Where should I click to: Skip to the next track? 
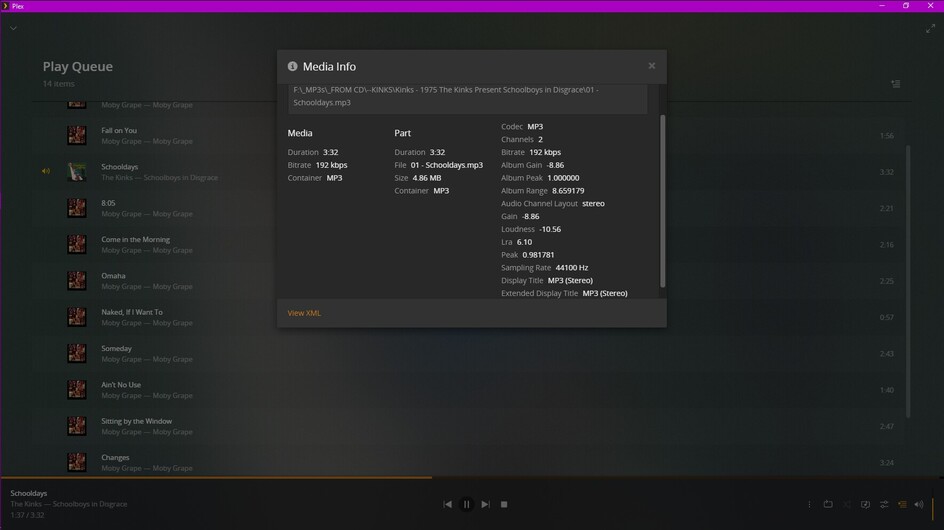pos(485,504)
